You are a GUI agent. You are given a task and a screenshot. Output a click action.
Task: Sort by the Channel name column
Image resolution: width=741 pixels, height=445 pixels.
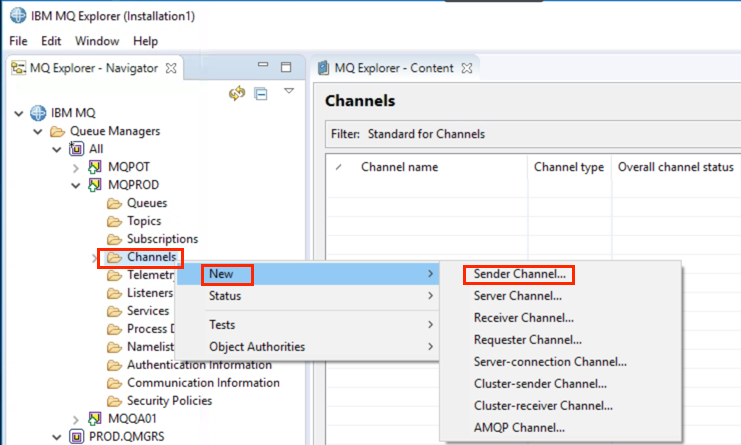tap(399, 167)
